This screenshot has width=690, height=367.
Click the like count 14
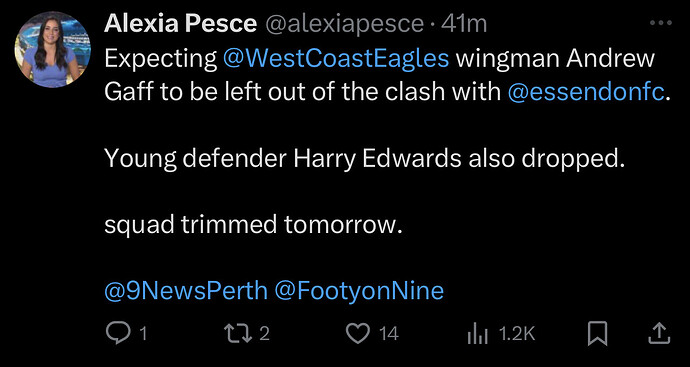pos(389,334)
